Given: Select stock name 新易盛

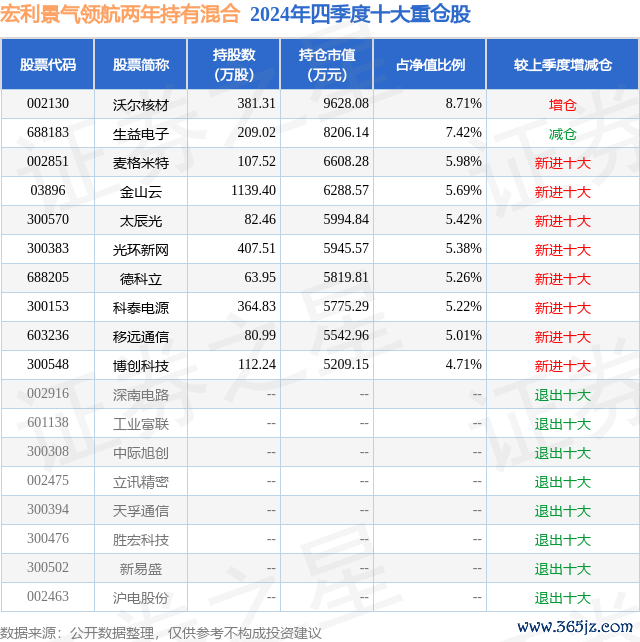Looking at the screenshot, I should 141,570.
